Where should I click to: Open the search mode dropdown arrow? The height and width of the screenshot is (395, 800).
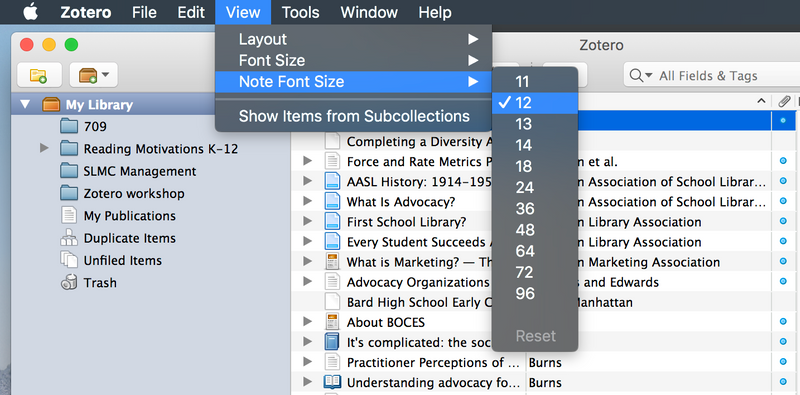[648, 76]
